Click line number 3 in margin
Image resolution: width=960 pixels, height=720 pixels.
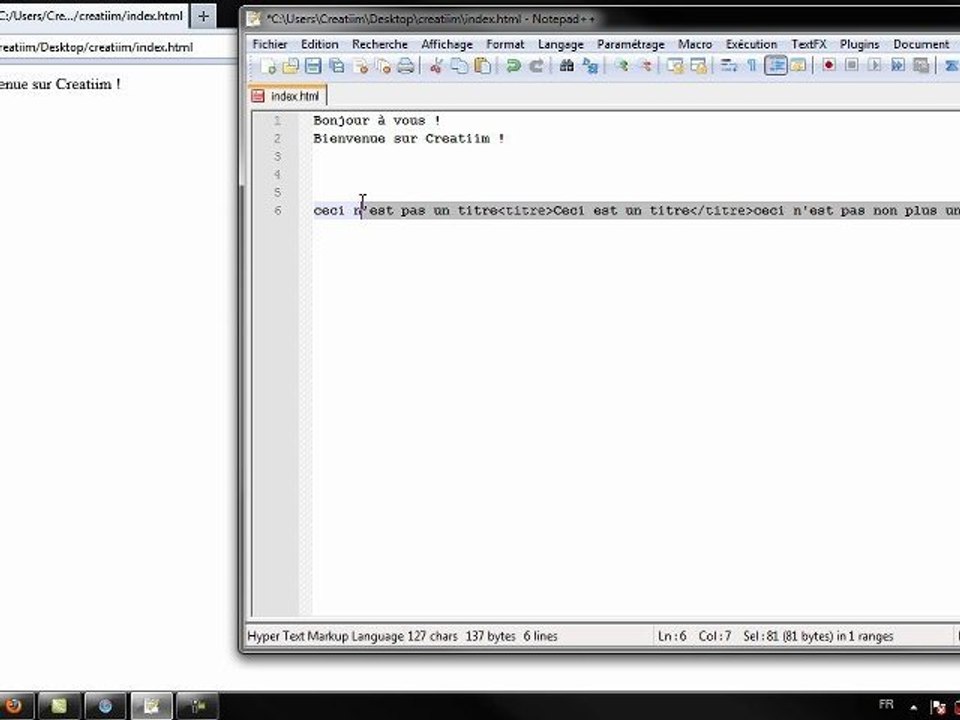point(277,157)
